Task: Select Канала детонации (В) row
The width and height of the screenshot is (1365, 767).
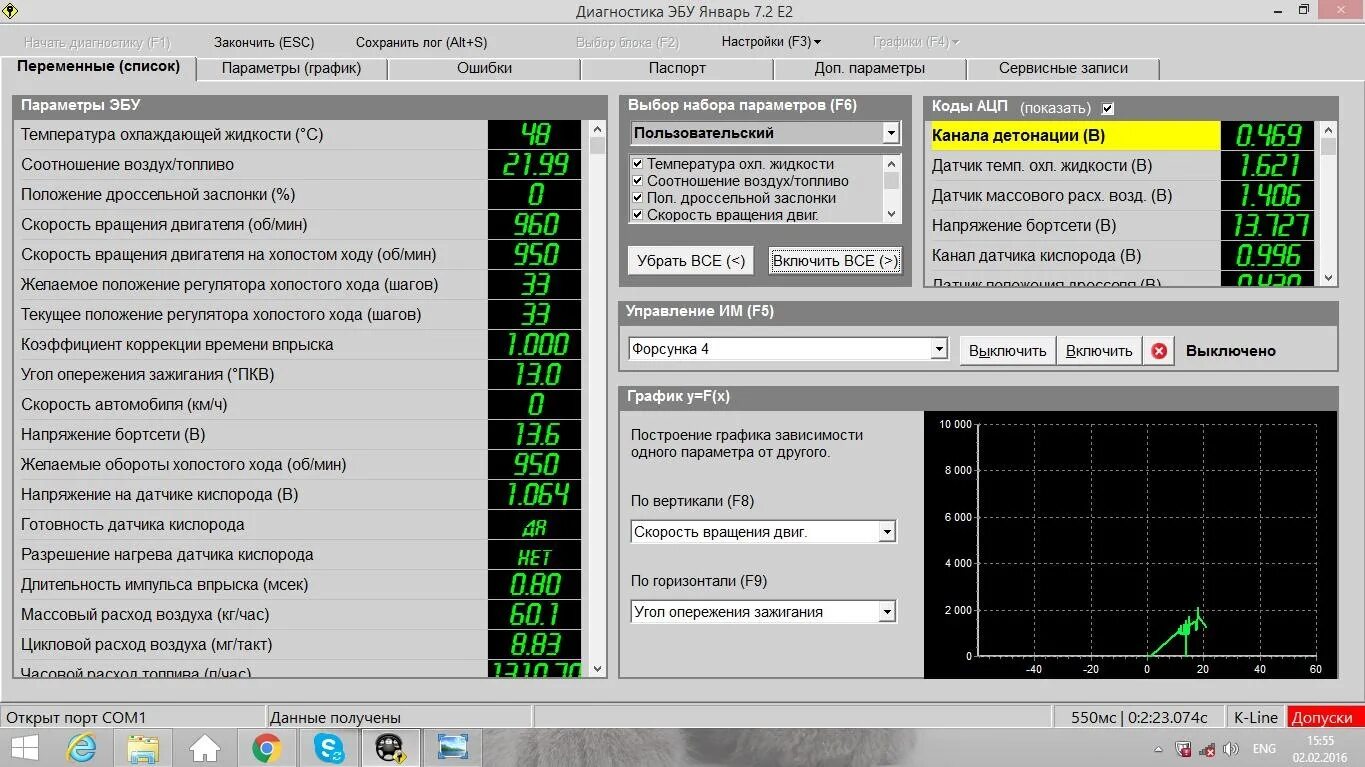Action: coord(1121,135)
